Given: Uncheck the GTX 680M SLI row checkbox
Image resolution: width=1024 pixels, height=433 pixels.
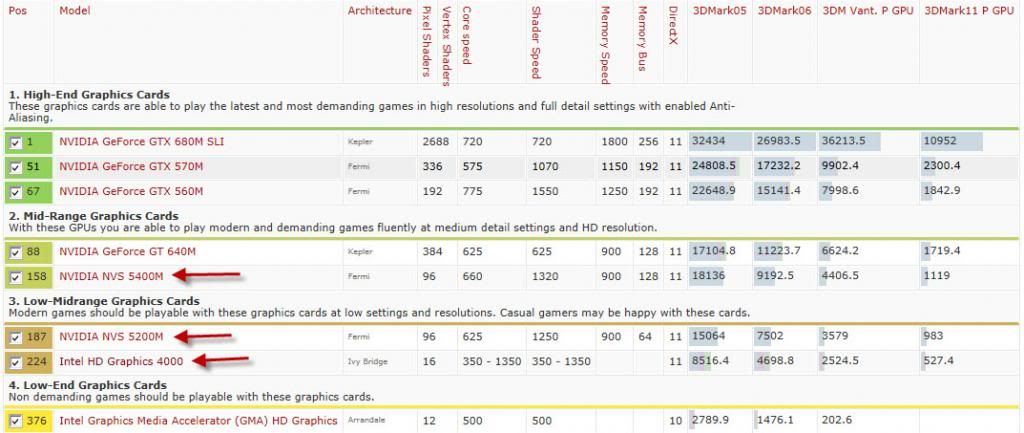Looking at the screenshot, I should coord(16,142).
